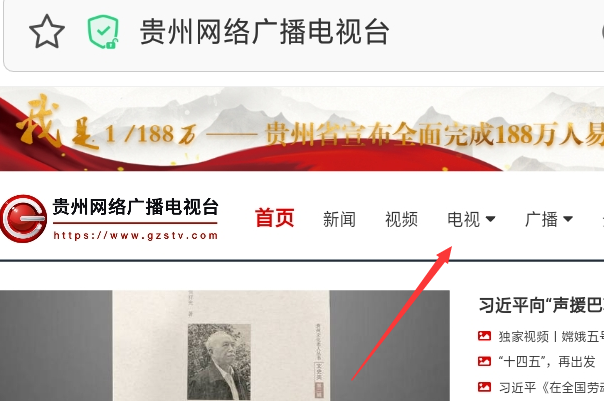604x401 pixels.
Task: Open the 广播 menu item
Action: [541, 219]
